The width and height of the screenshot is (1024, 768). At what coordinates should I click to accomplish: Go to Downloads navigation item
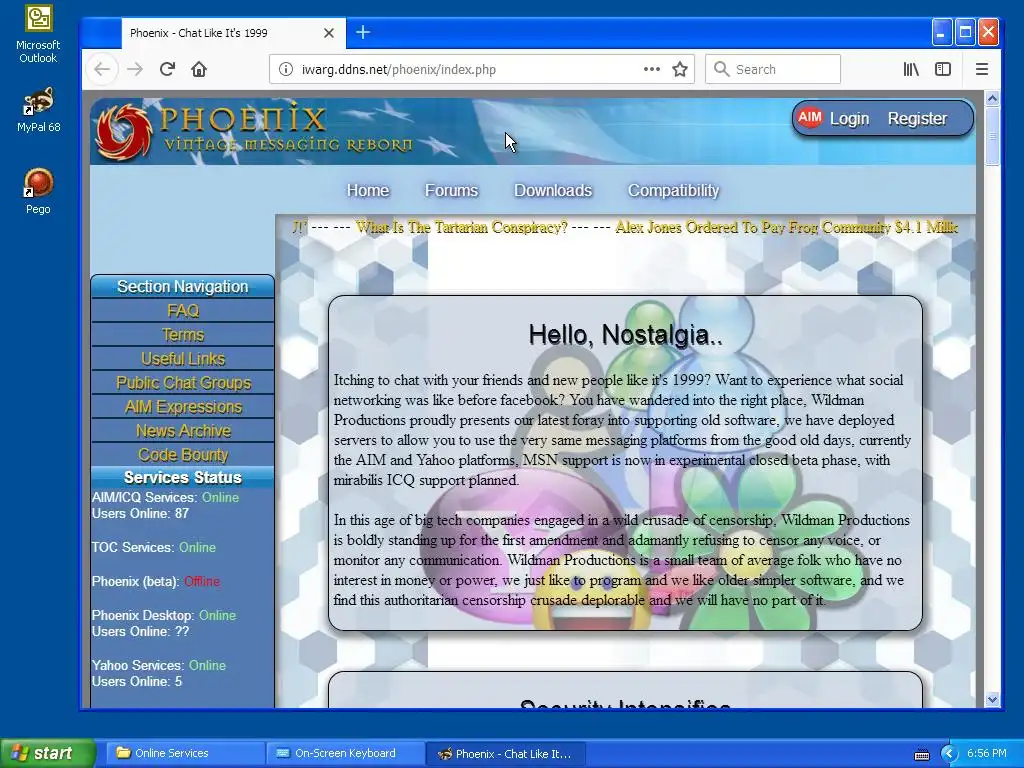click(x=552, y=190)
